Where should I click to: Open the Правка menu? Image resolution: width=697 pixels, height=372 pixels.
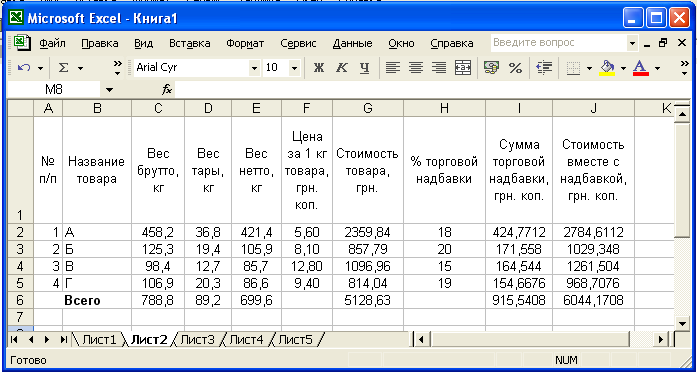100,44
